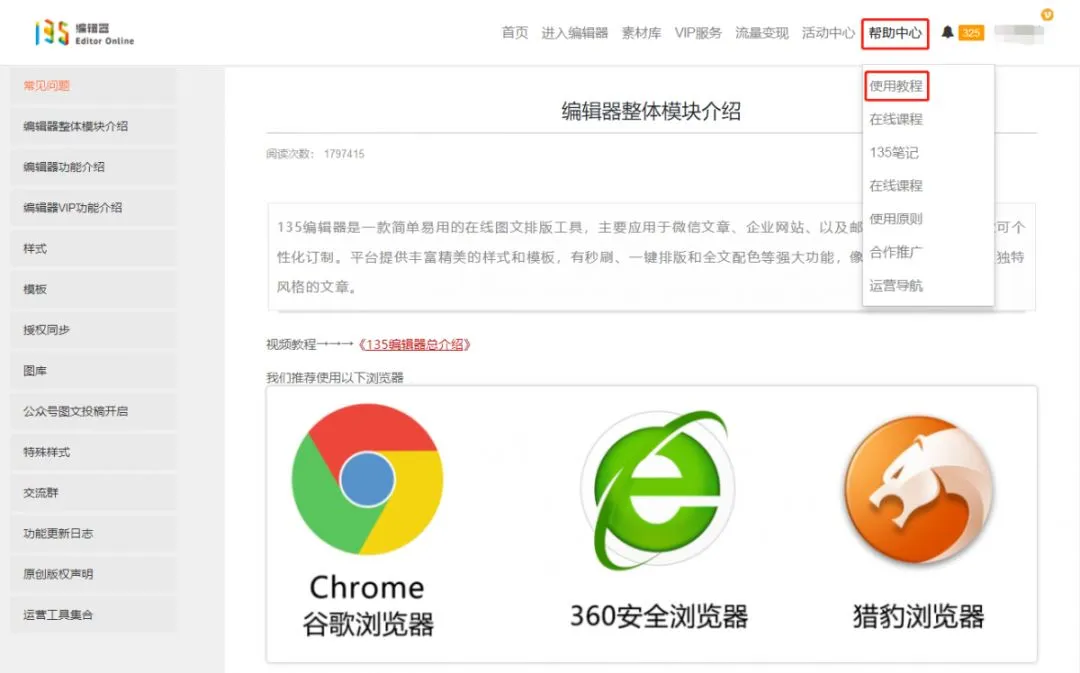Image resolution: width=1080 pixels, height=673 pixels.
Task: Choose 使用原则 from the dropdown
Action: click(x=895, y=219)
